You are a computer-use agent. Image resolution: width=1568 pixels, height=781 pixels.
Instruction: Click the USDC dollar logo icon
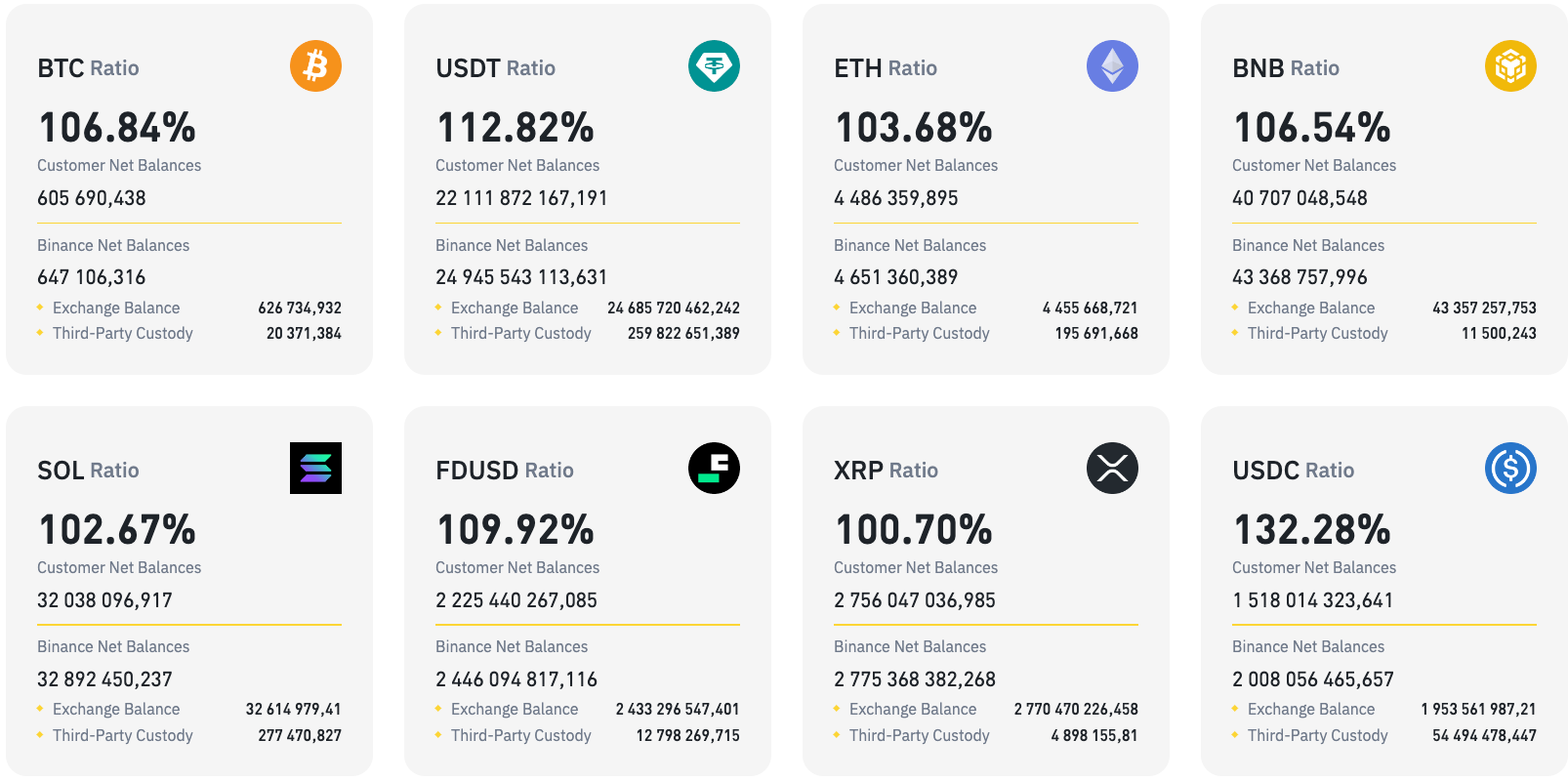pos(1510,468)
